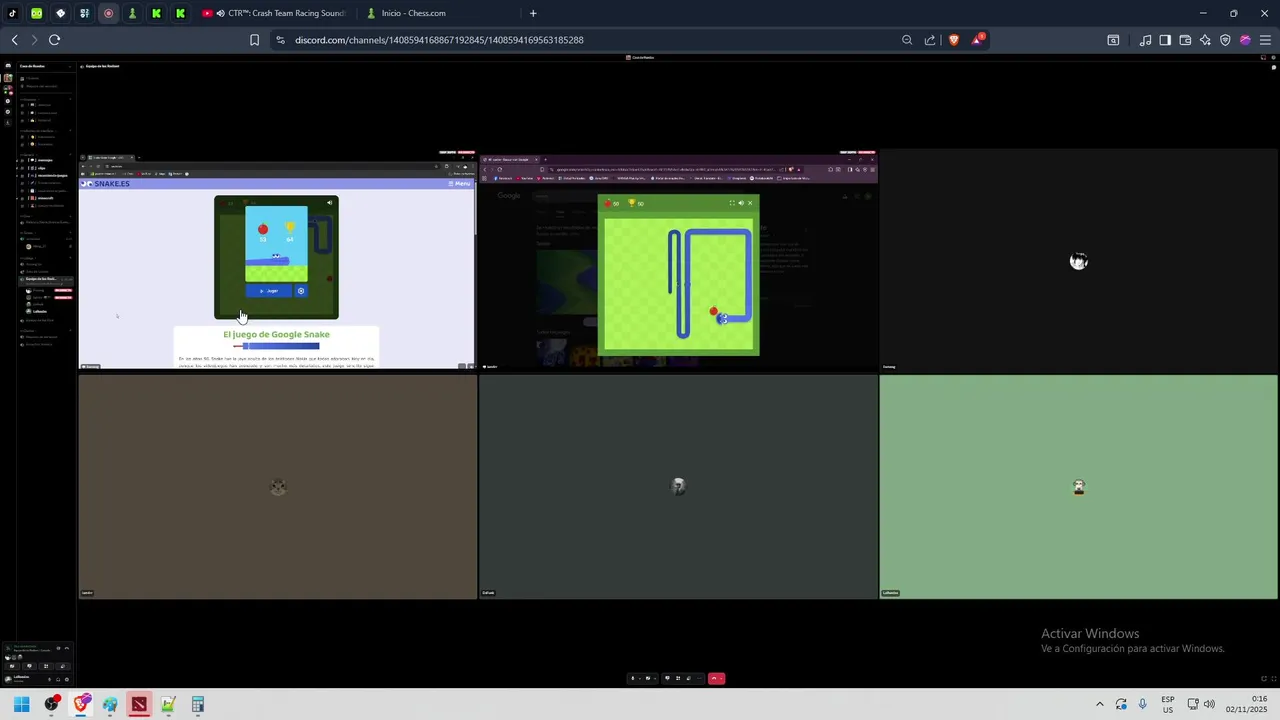The width and height of the screenshot is (1280, 720).
Task: Open Leo AI sparkle icon
Action: (1205, 40)
